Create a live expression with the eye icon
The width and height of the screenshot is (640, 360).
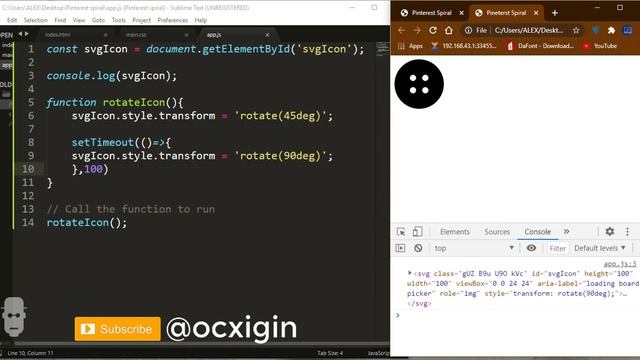click(x=531, y=248)
